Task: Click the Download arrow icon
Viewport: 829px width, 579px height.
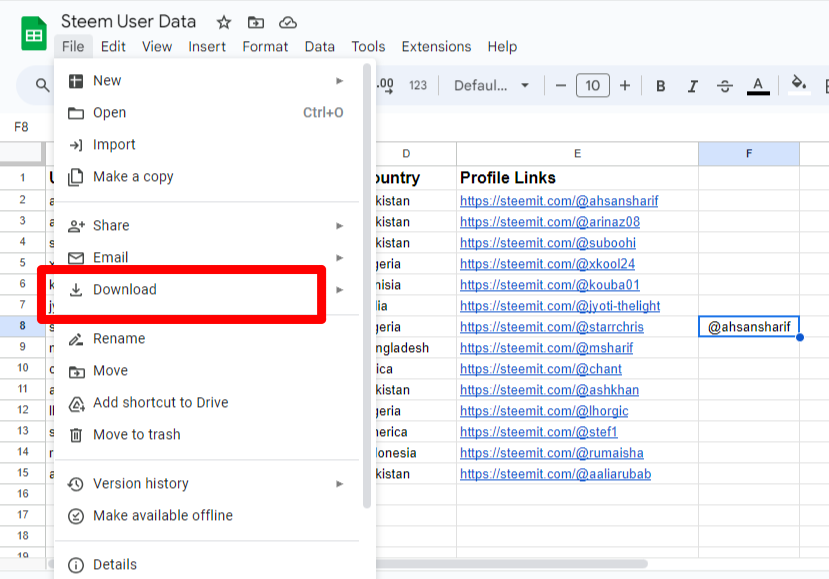Action: 76,290
